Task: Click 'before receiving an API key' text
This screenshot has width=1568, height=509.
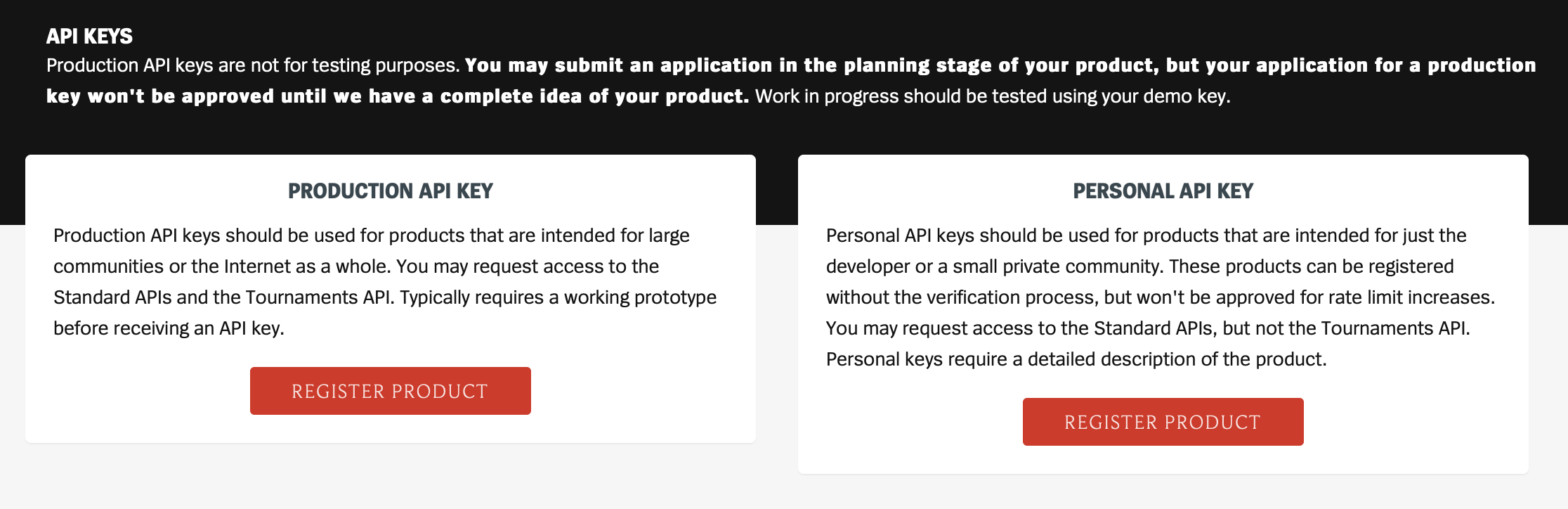Action: pyautogui.click(x=169, y=328)
